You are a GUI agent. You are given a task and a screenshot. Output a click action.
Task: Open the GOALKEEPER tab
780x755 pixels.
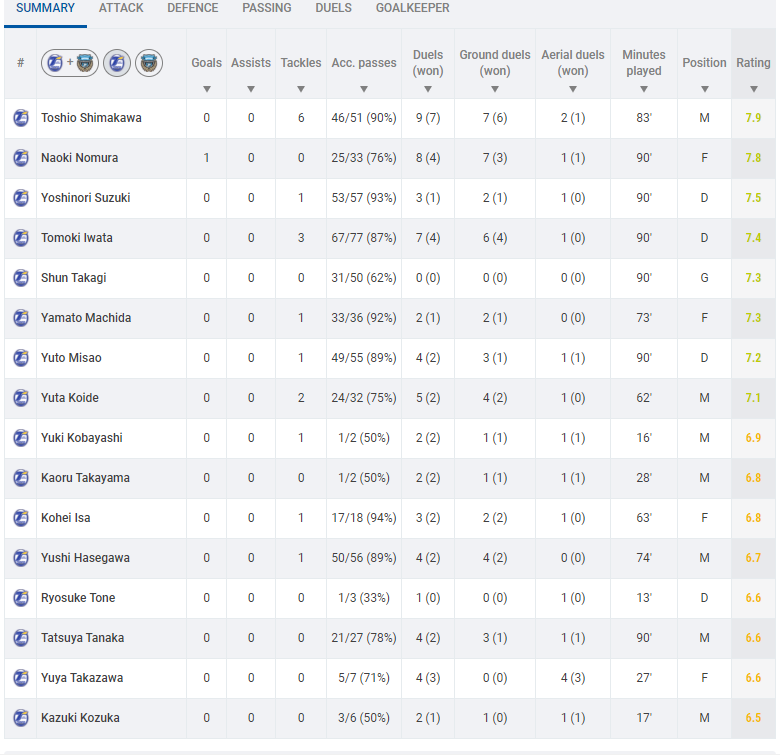coord(412,8)
